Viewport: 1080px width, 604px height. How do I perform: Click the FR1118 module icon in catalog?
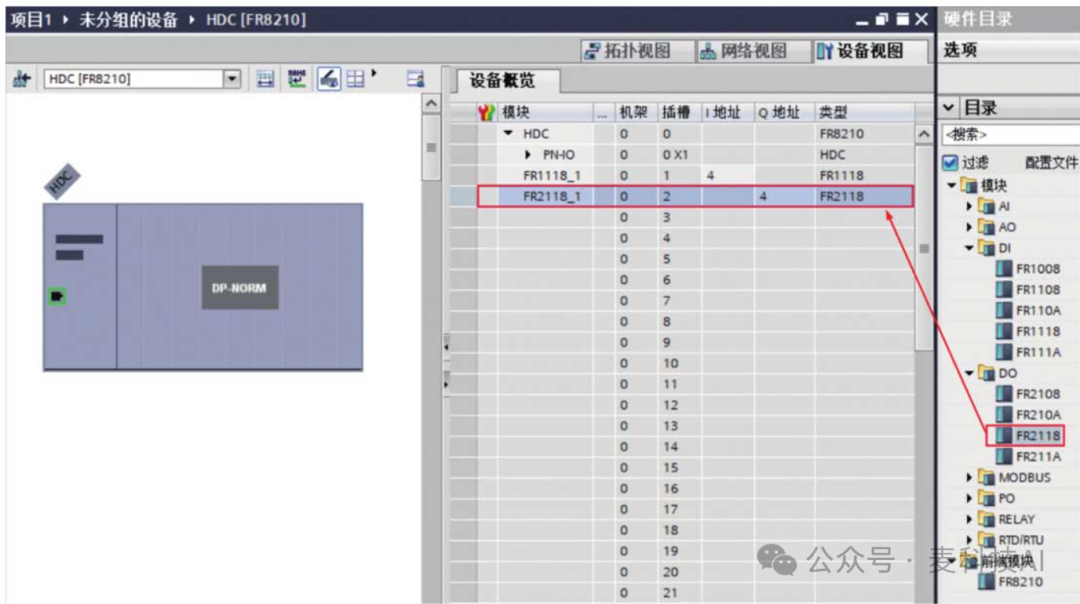click(1004, 331)
